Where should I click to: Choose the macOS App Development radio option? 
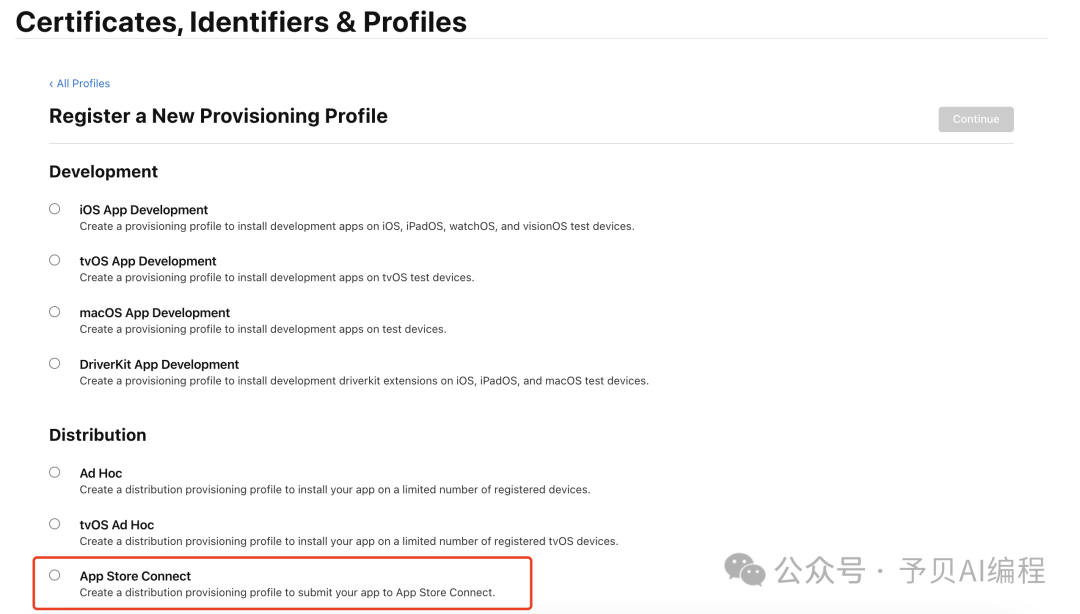(x=55, y=312)
